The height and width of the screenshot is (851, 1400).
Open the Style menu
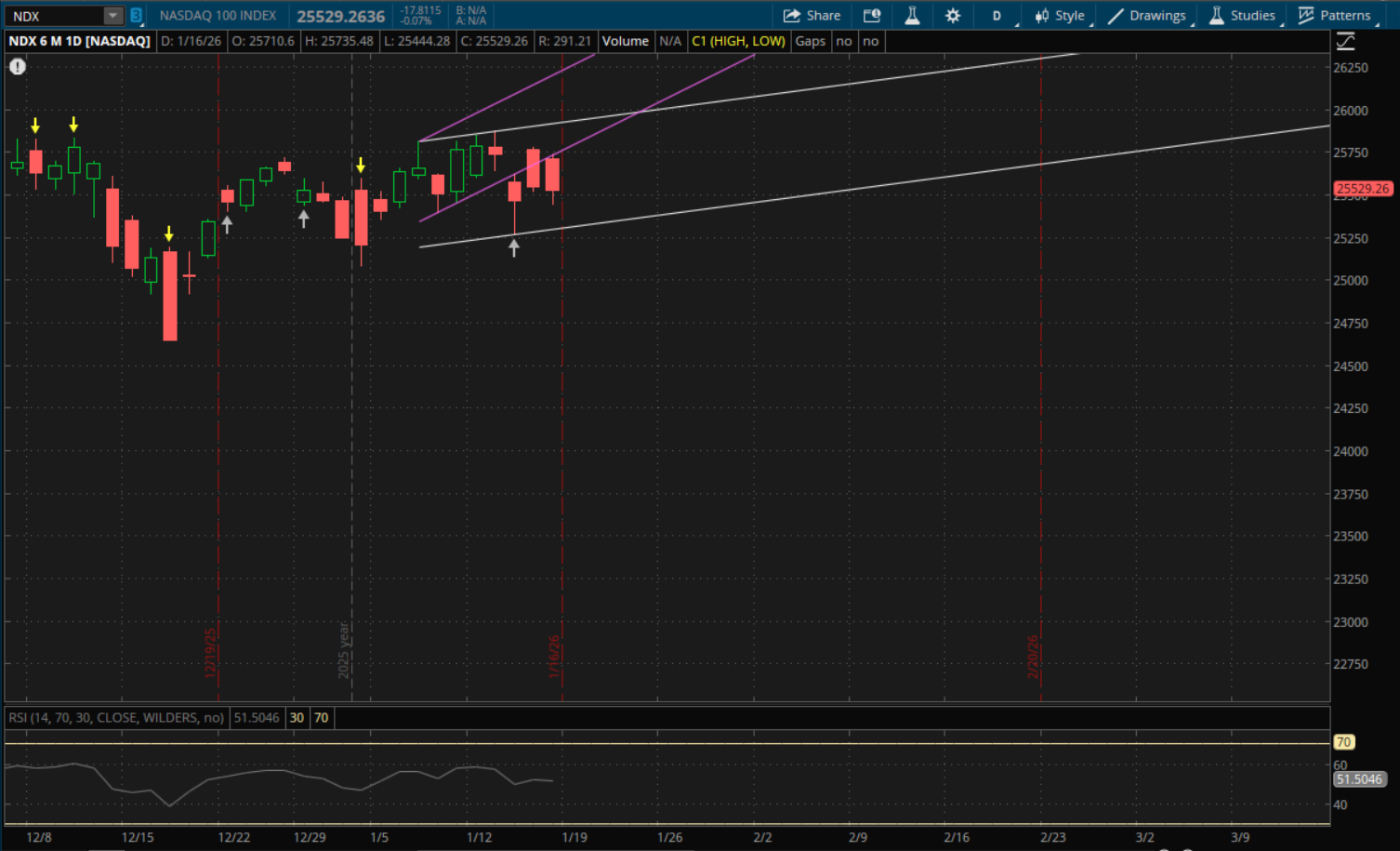(x=1060, y=16)
